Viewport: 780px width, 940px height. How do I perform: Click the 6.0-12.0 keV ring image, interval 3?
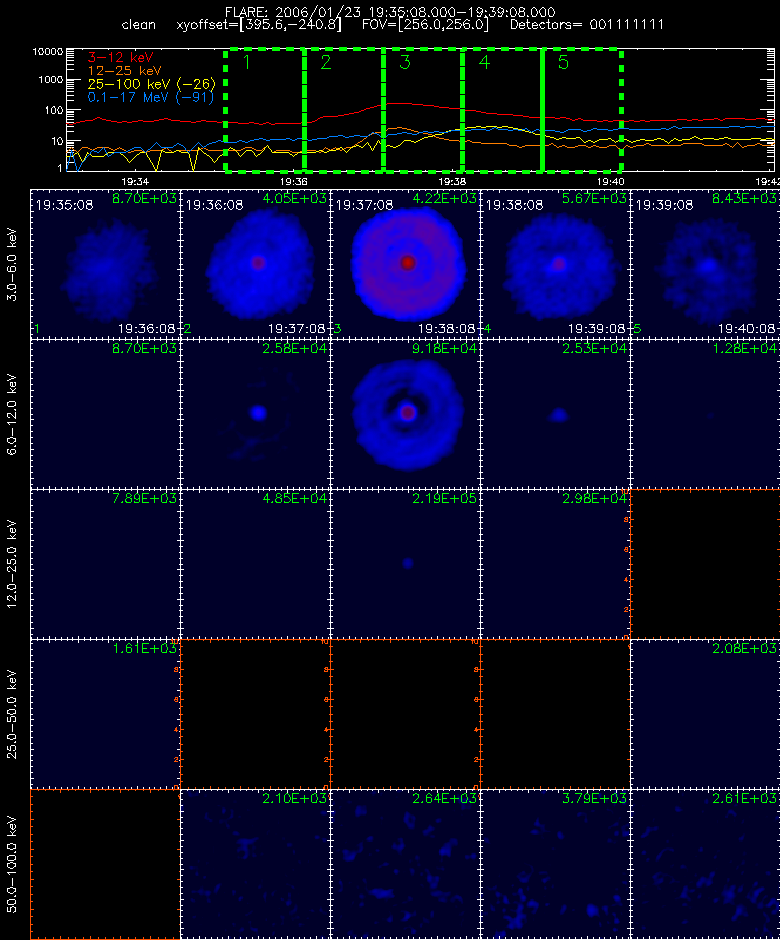coord(405,414)
